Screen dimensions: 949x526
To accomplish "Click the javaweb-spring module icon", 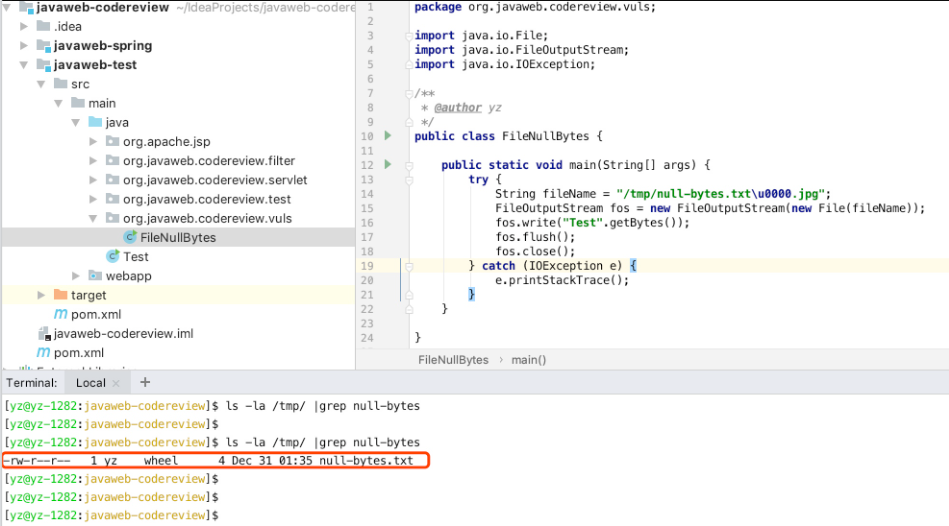I will coord(43,45).
